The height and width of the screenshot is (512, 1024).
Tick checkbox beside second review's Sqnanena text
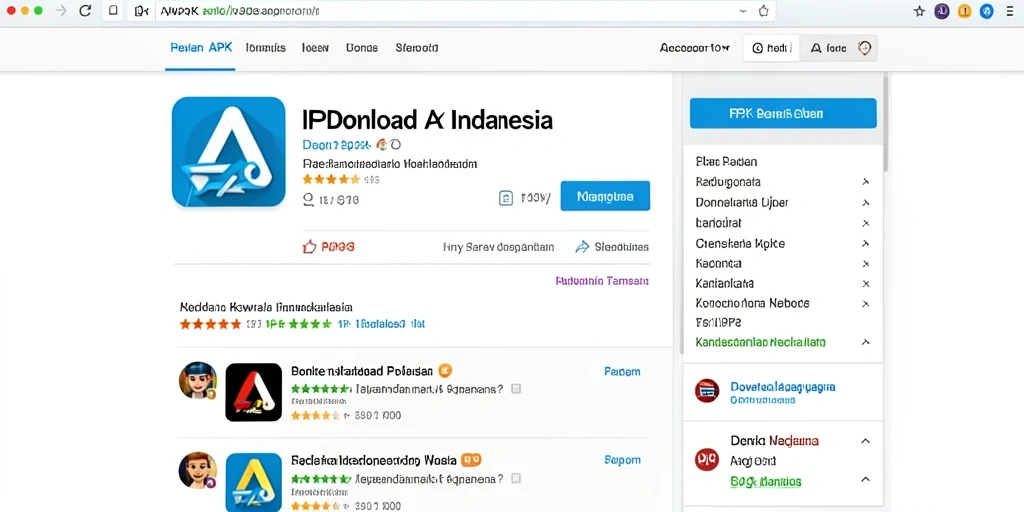click(516, 478)
